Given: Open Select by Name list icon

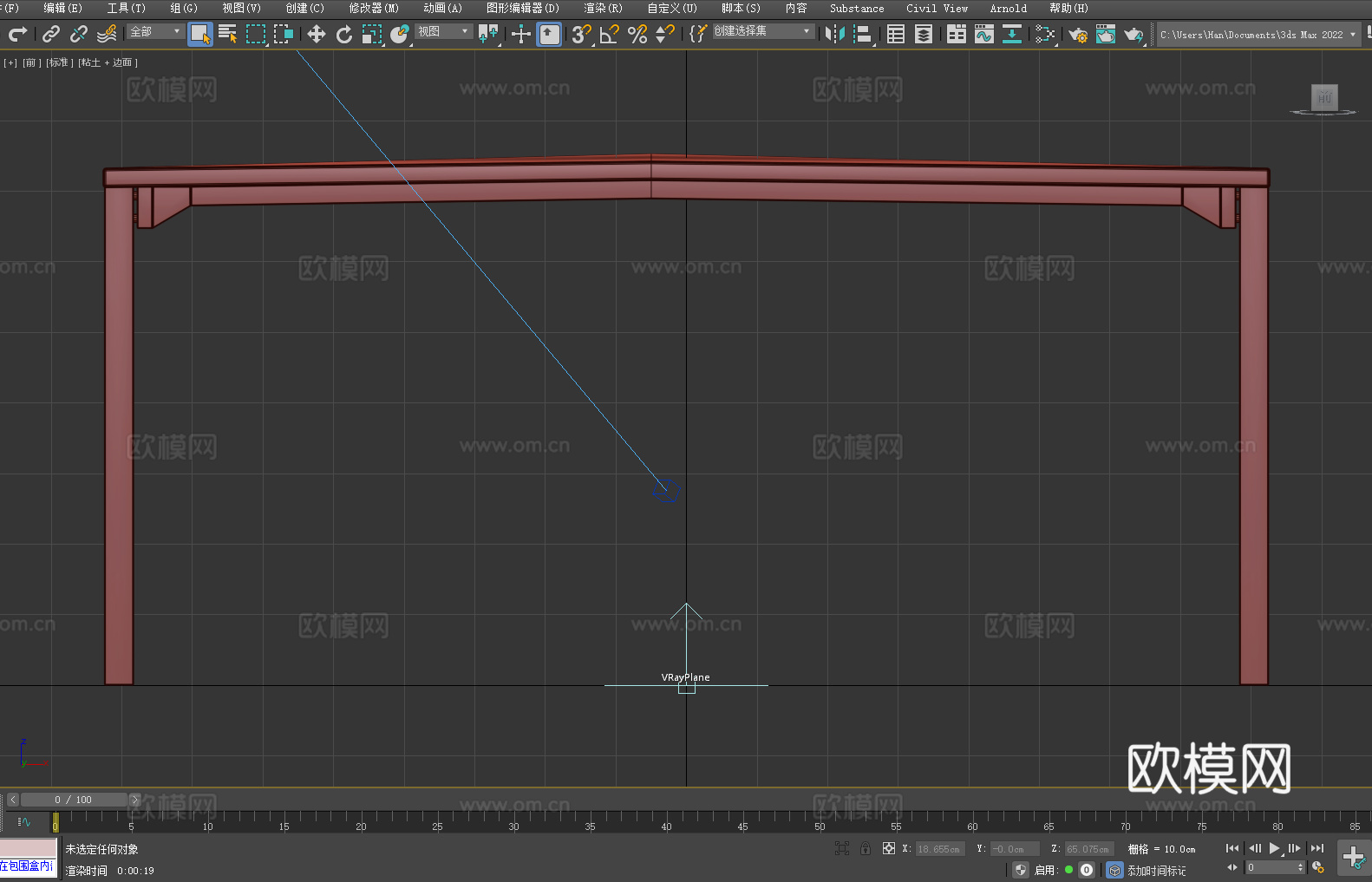Looking at the screenshot, I should pos(228,34).
